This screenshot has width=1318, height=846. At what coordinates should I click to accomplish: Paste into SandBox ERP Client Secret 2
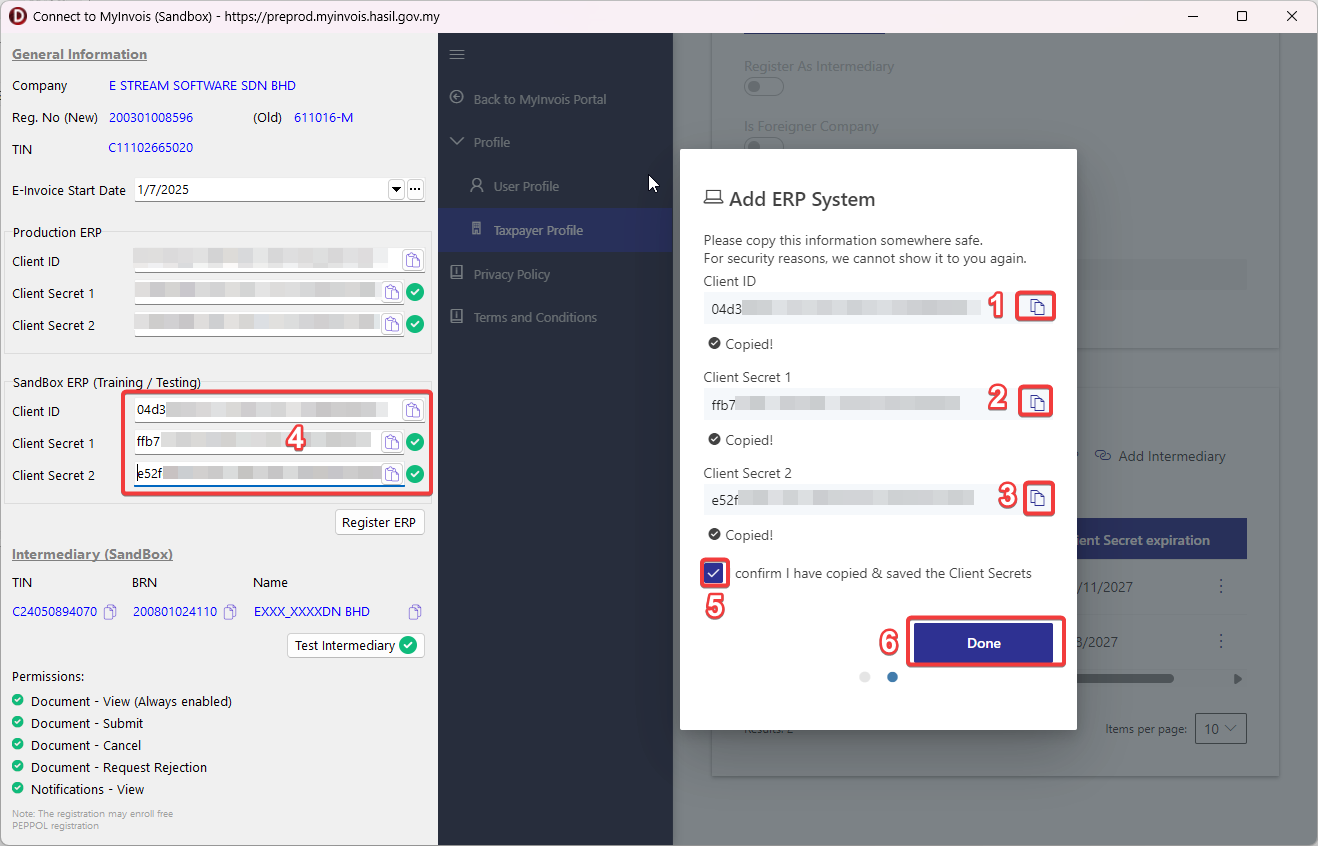[392, 474]
